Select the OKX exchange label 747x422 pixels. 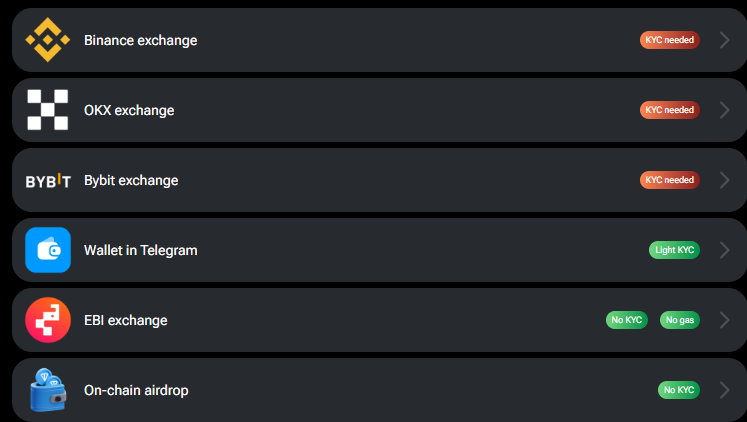[x=129, y=111]
